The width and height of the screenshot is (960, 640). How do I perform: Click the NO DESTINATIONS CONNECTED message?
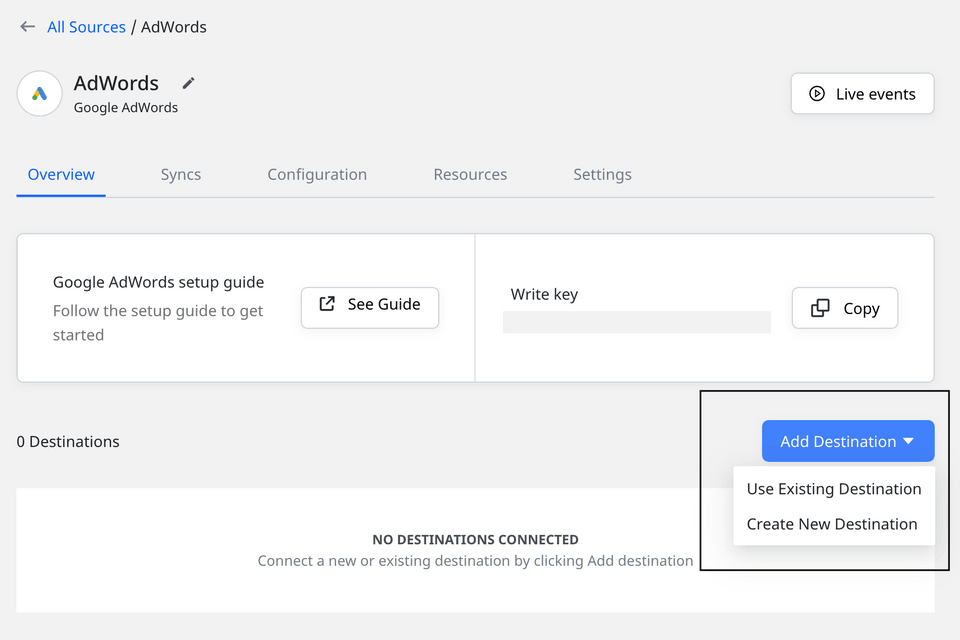tap(476, 540)
